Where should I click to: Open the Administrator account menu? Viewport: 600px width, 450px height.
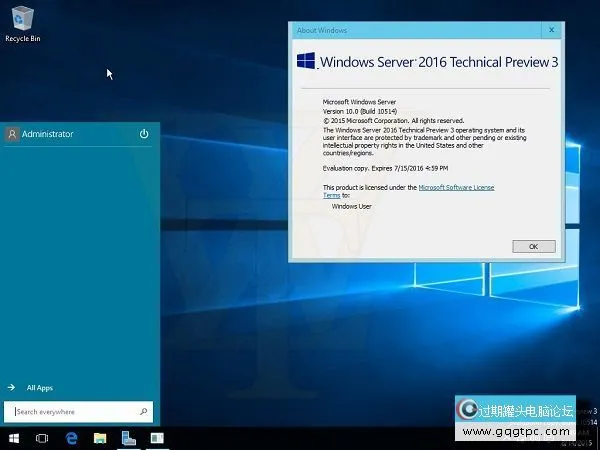(40, 134)
